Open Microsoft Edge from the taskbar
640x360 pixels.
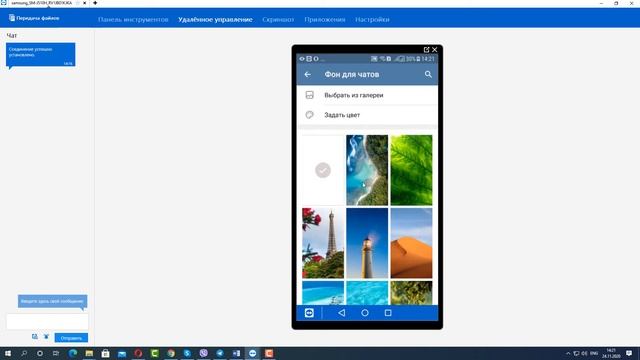[73, 353]
